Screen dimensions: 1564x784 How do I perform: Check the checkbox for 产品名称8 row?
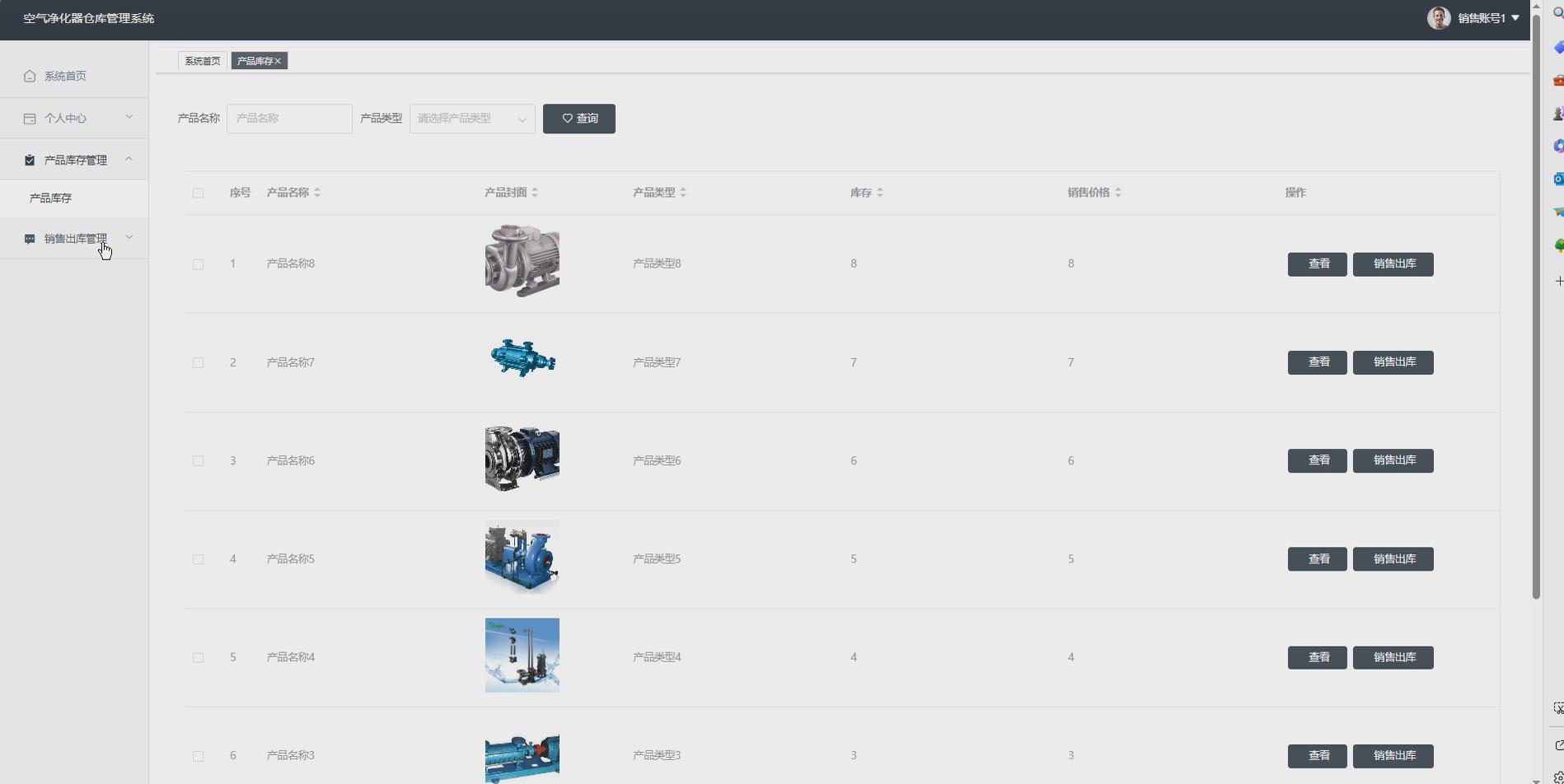pyautogui.click(x=198, y=264)
